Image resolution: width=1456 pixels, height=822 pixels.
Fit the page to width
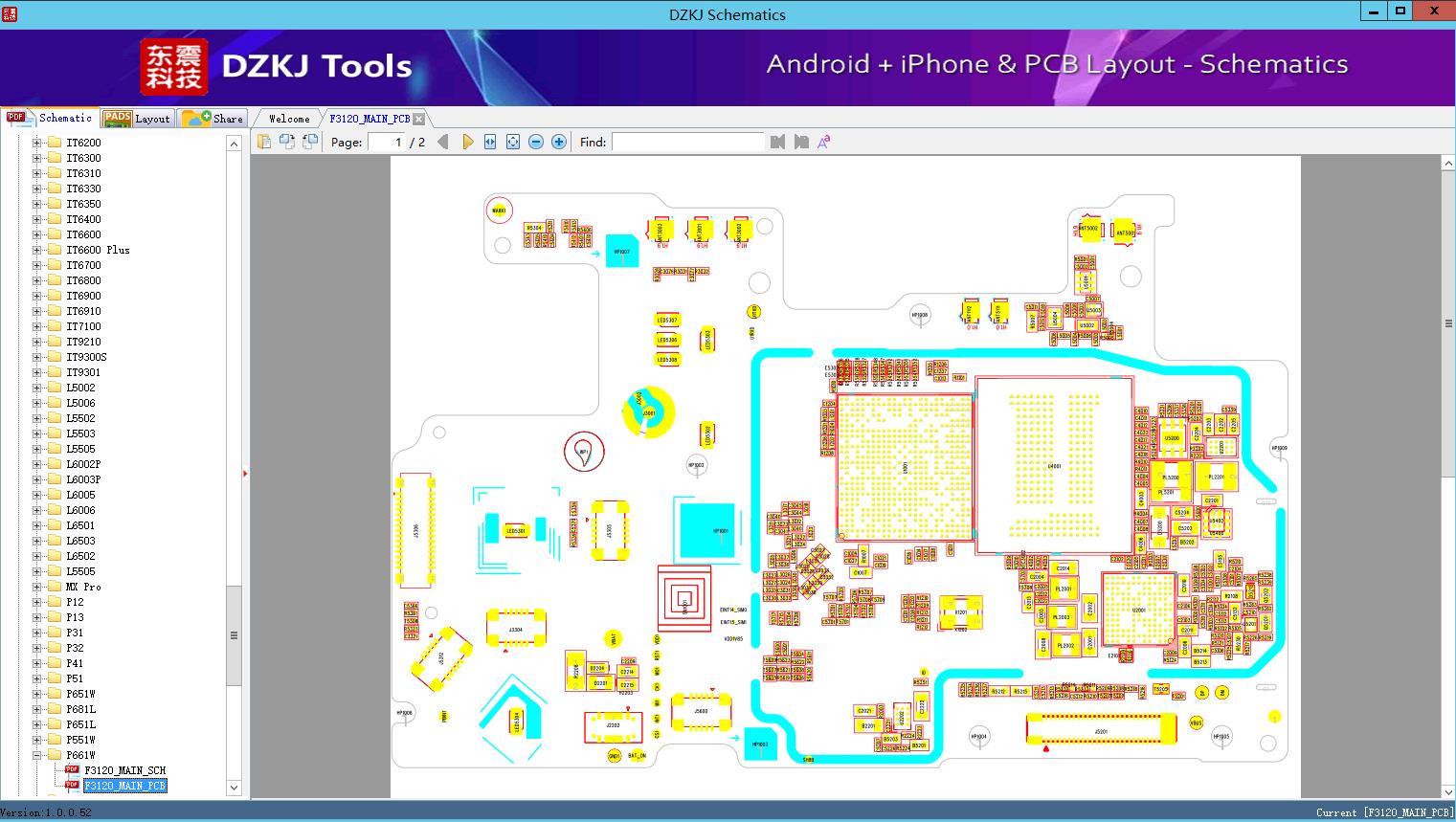tap(490, 142)
